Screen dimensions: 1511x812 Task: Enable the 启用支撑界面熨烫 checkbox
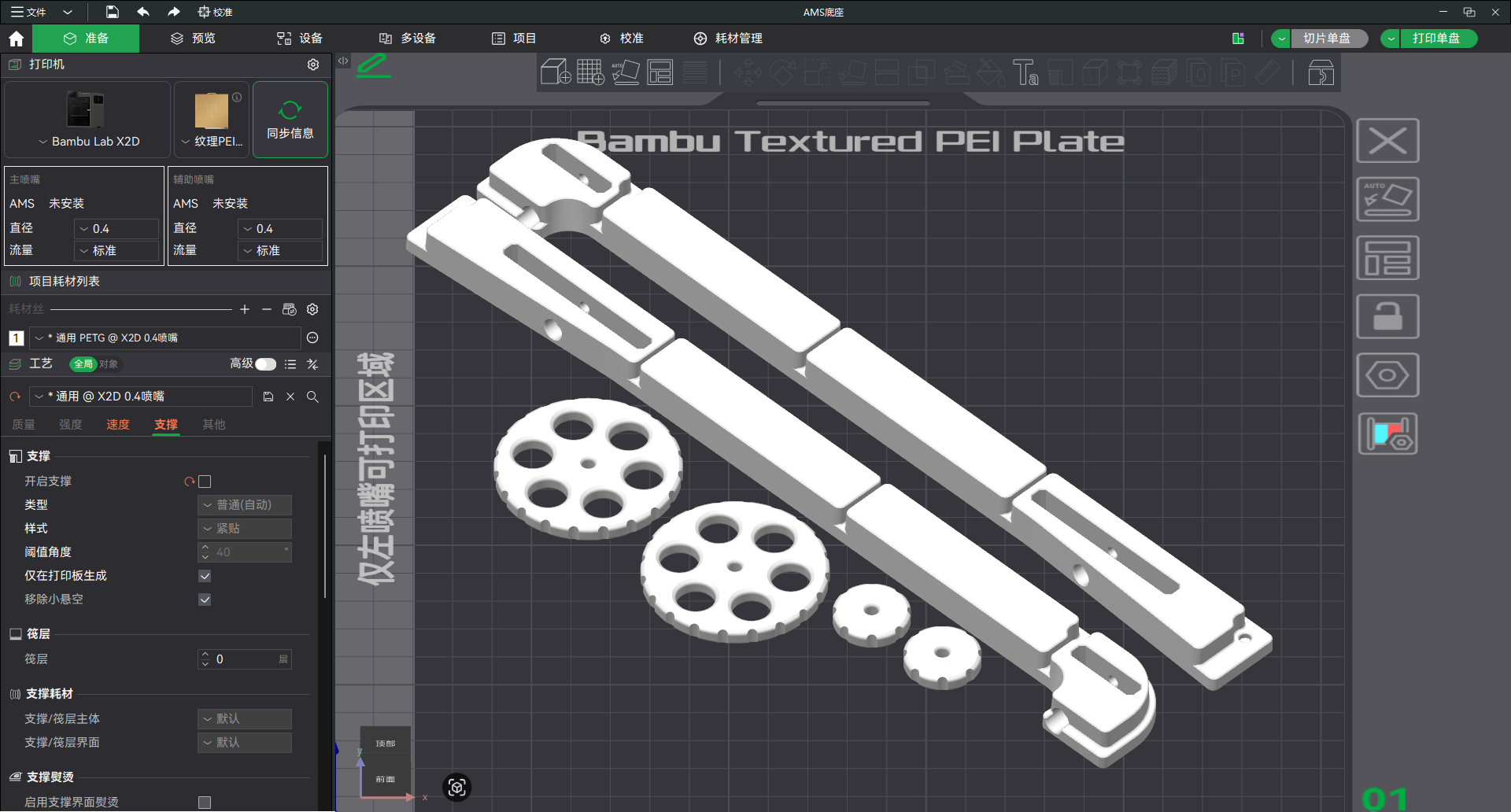point(205,803)
